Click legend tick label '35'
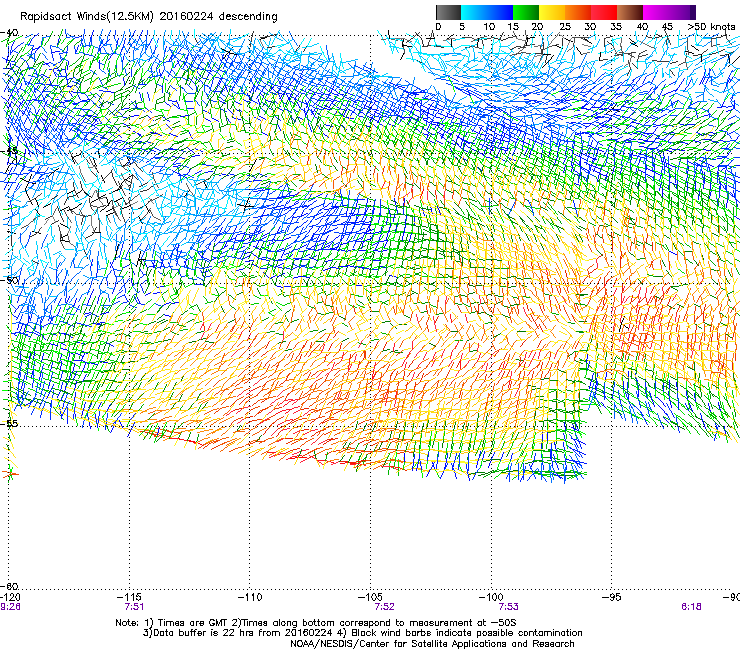 click(x=616, y=27)
